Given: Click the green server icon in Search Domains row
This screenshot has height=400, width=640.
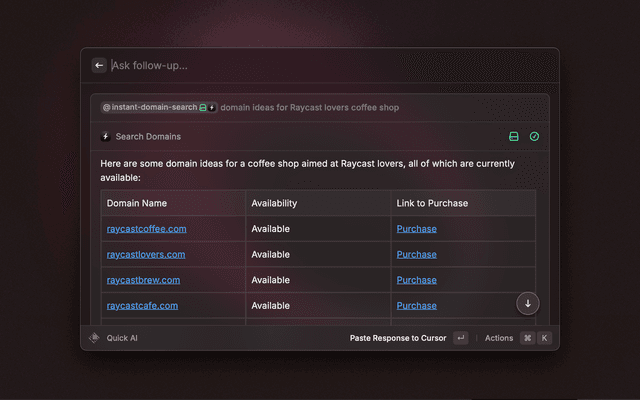Looking at the screenshot, I should point(514,136).
